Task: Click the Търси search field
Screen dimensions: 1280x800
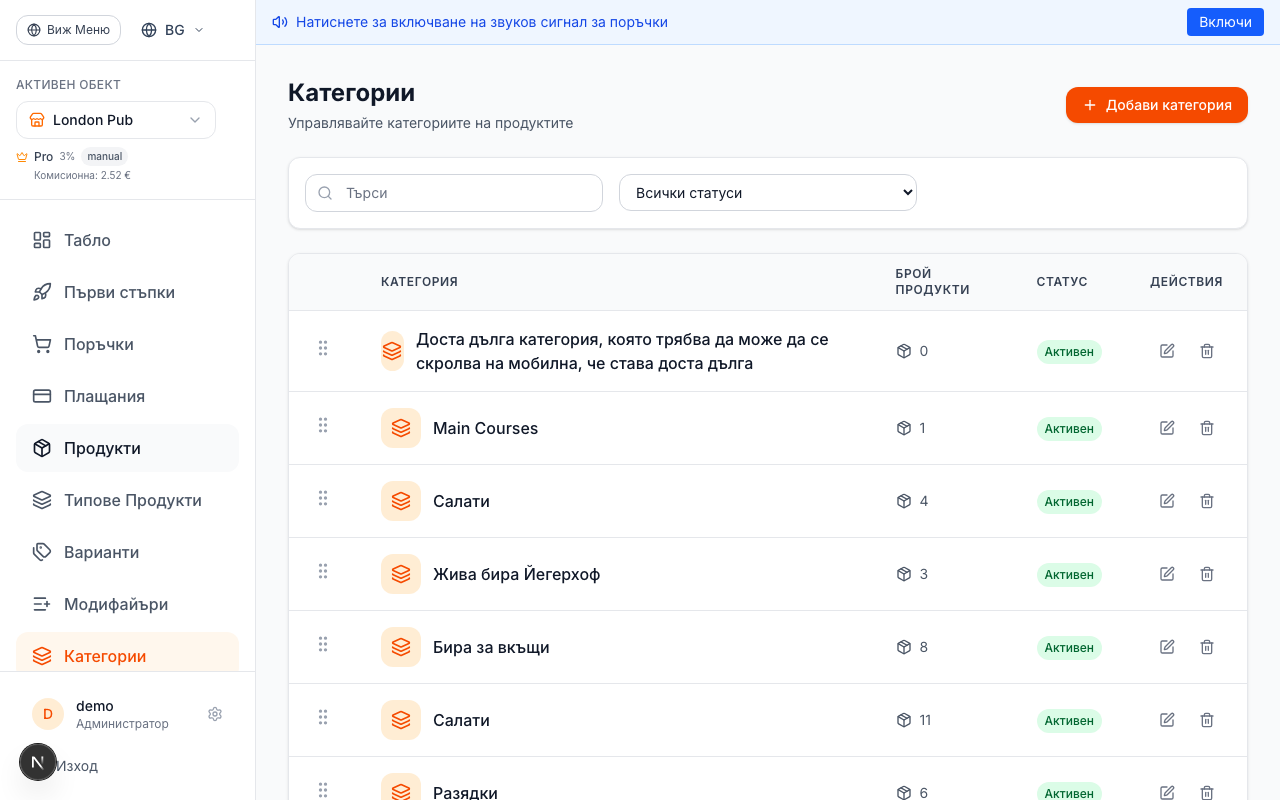Action: click(x=453, y=192)
